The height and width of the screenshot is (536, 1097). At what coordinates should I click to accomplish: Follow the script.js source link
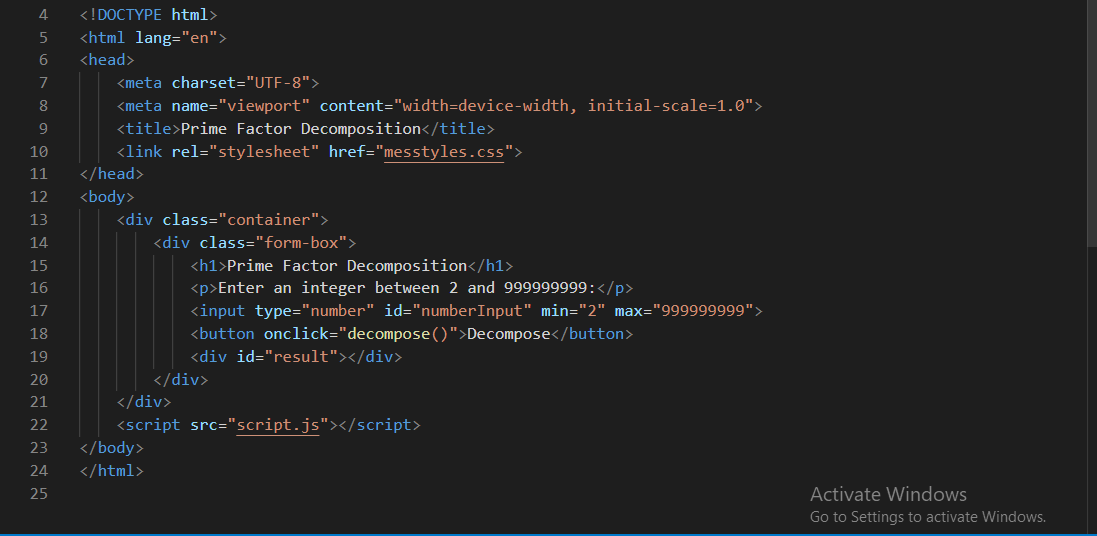click(278, 425)
